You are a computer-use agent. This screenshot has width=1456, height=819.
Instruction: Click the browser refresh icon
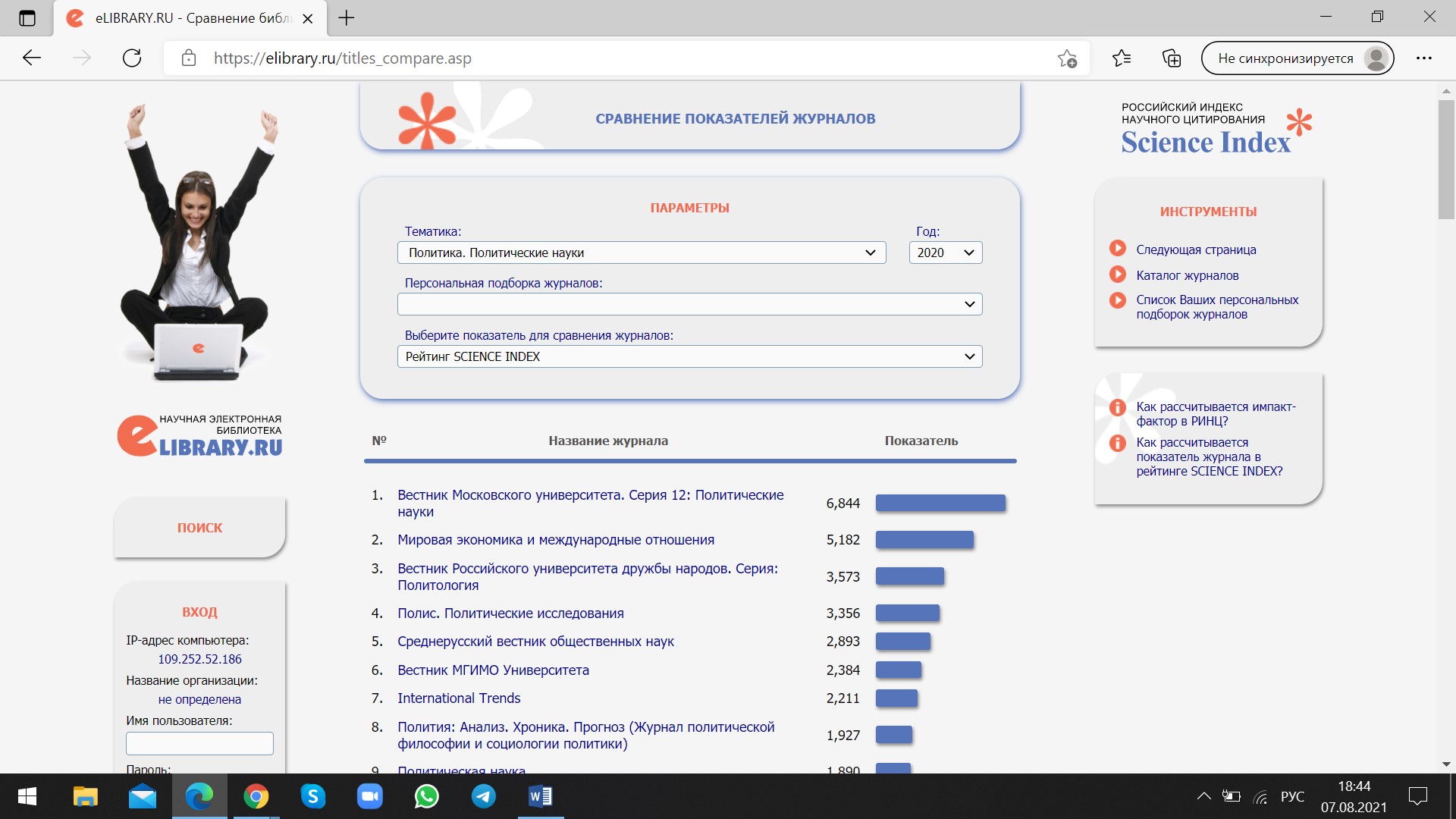point(132,58)
